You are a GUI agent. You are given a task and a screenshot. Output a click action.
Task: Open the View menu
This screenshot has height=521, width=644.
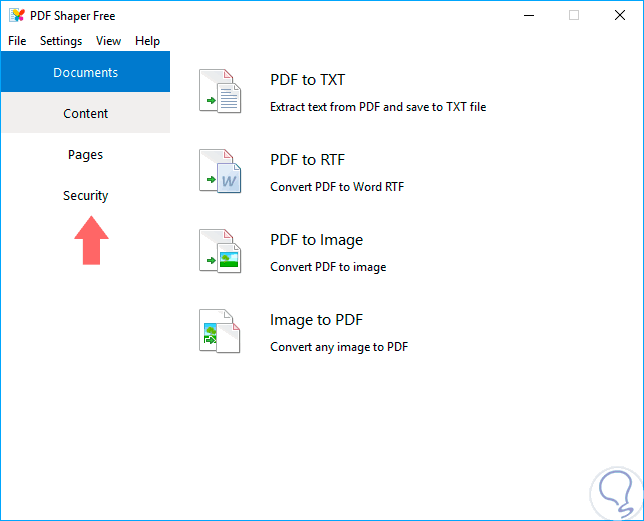[108, 41]
